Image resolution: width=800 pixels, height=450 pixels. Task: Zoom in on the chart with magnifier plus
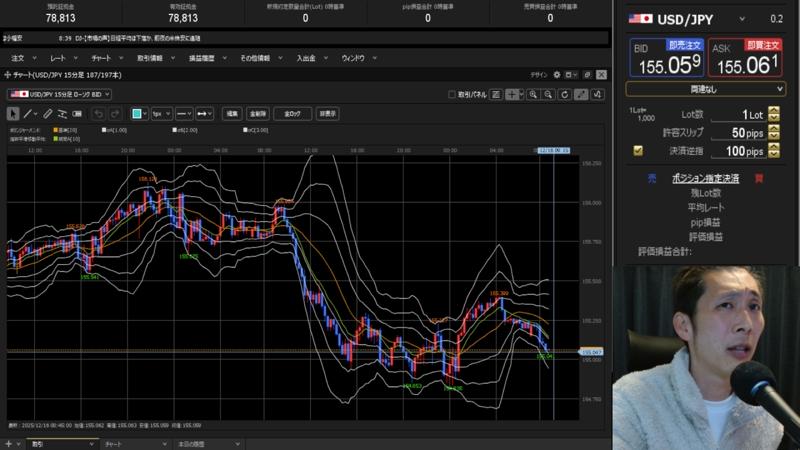coord(535,94)
